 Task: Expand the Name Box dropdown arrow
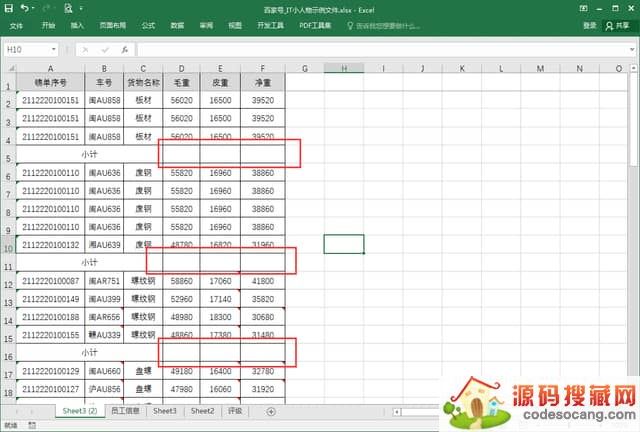click(x=53, y=50)
